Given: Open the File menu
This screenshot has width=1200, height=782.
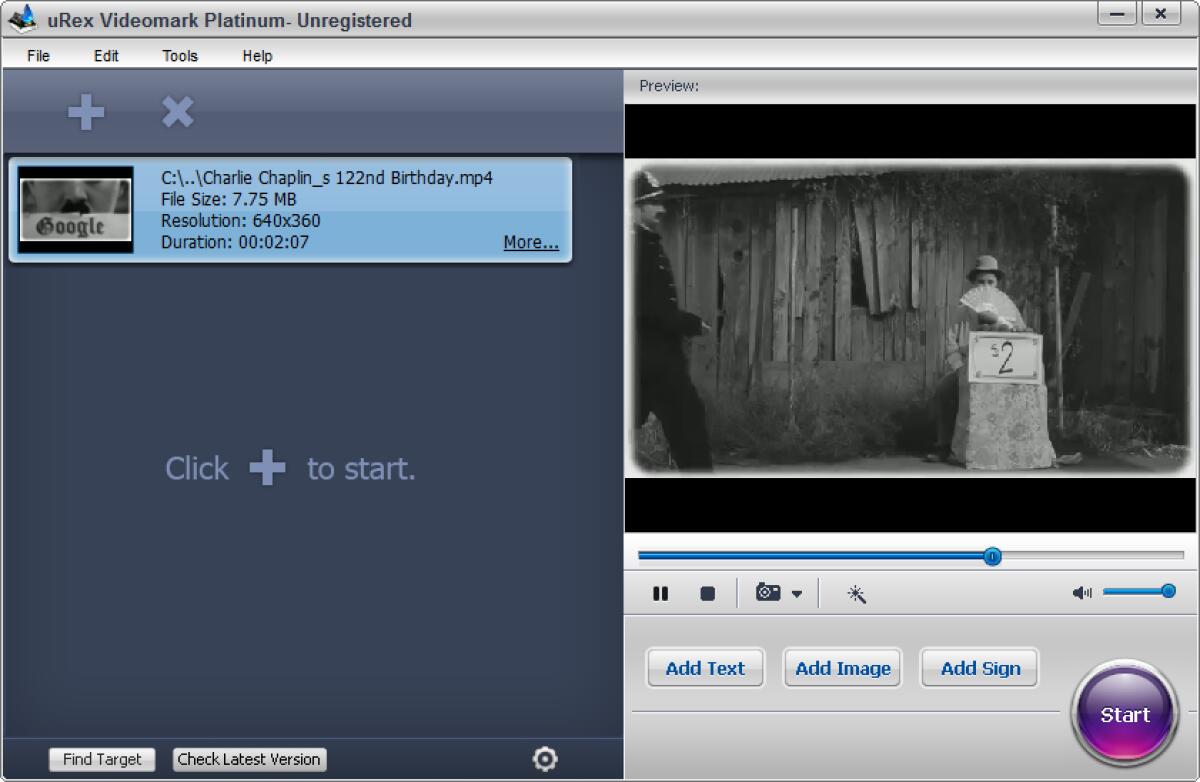Looking at the screenshot, I should point(37,57).
